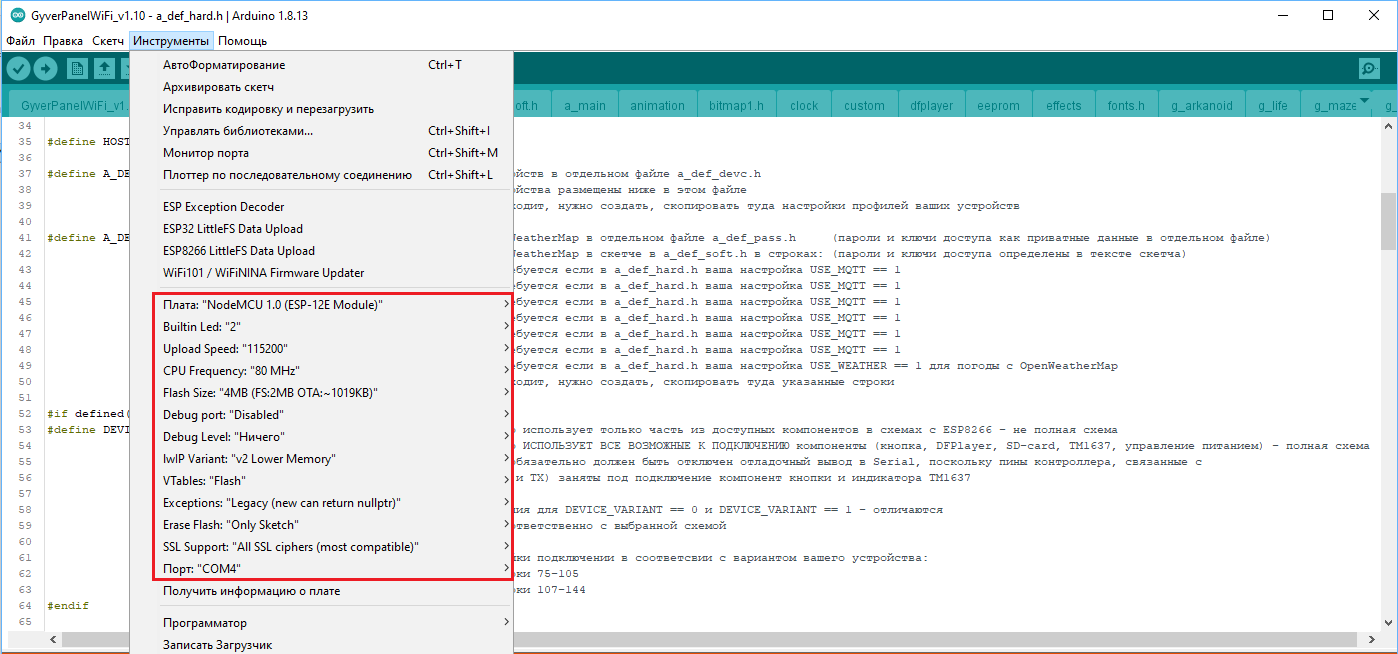Switch to the eeprom tab

pyautogui.click(x=998, y=105)
